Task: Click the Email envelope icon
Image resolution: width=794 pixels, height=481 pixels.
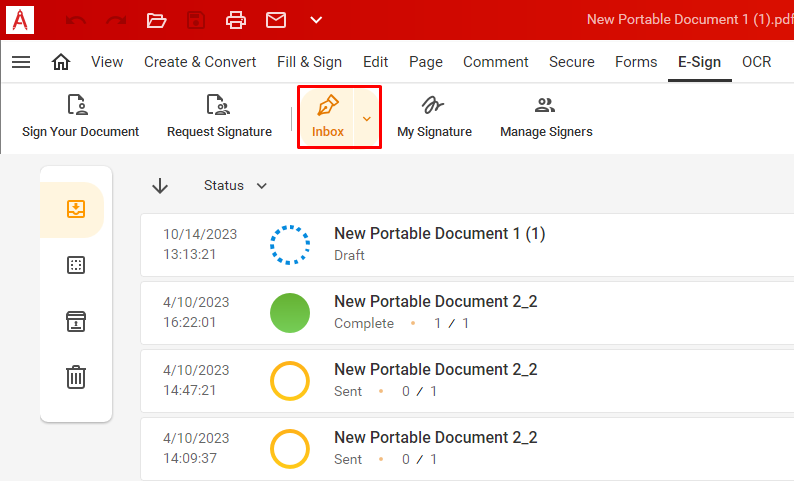Action: [276, 20]
